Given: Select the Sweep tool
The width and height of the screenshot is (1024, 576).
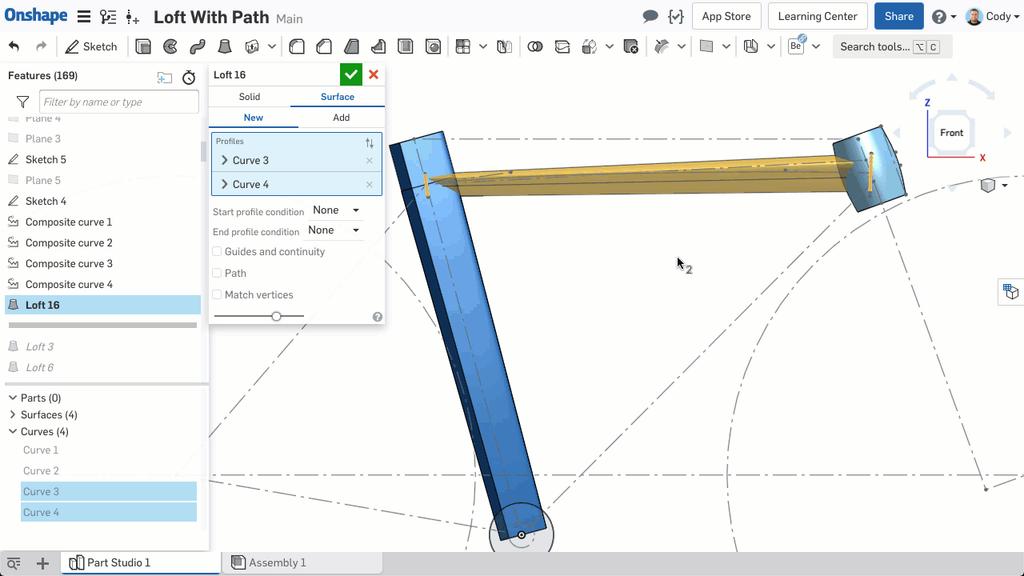Looking at the screenshot, I should click(197, 46).
